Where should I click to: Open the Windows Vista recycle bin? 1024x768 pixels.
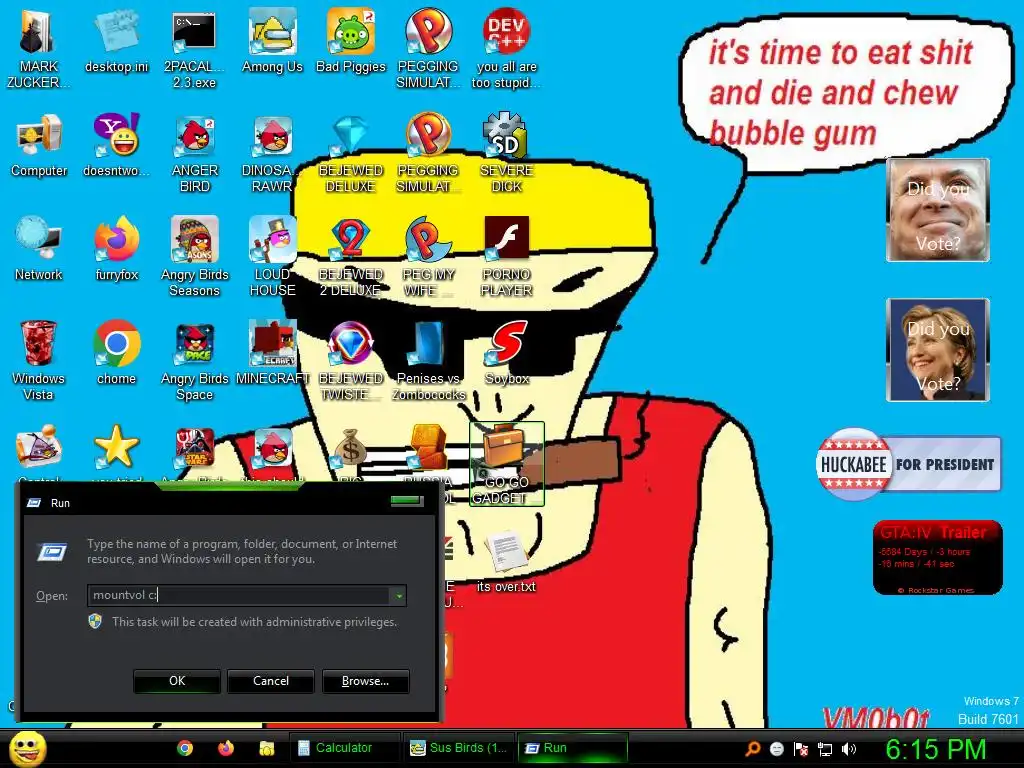38,360
